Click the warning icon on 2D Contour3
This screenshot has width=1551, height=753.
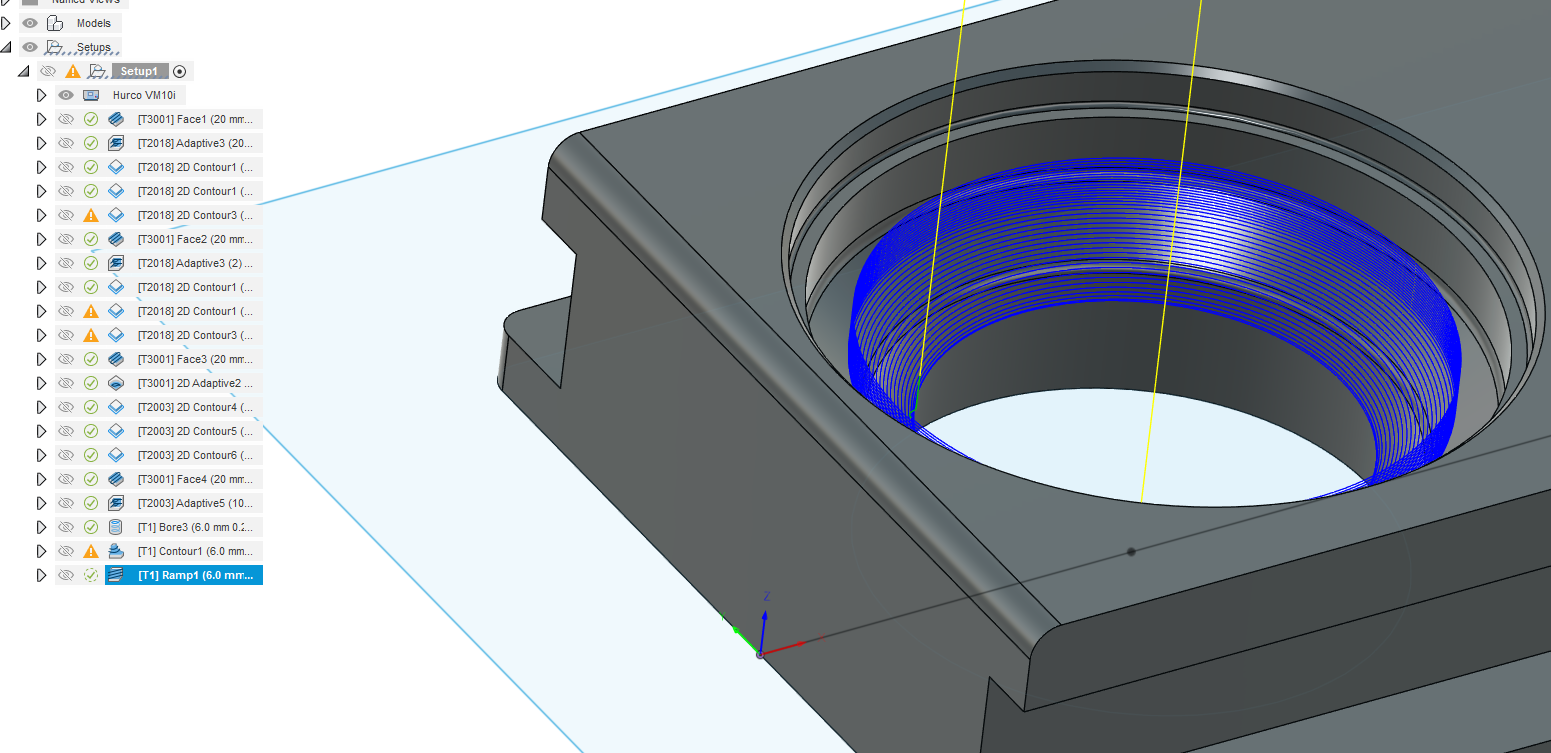pos(90,214)
